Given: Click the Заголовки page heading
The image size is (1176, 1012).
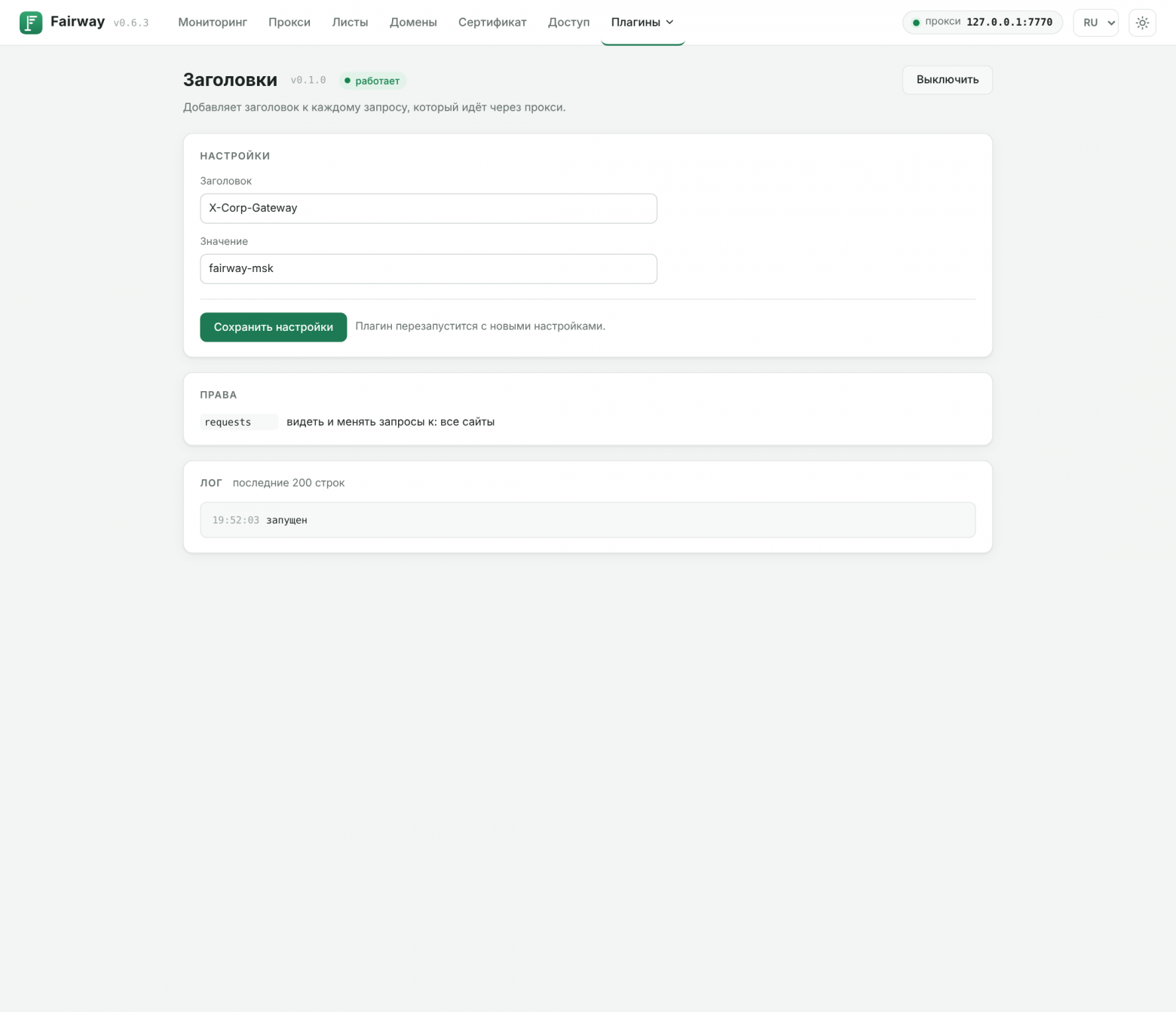Looking at the screenshot, I should click(230, 80).
